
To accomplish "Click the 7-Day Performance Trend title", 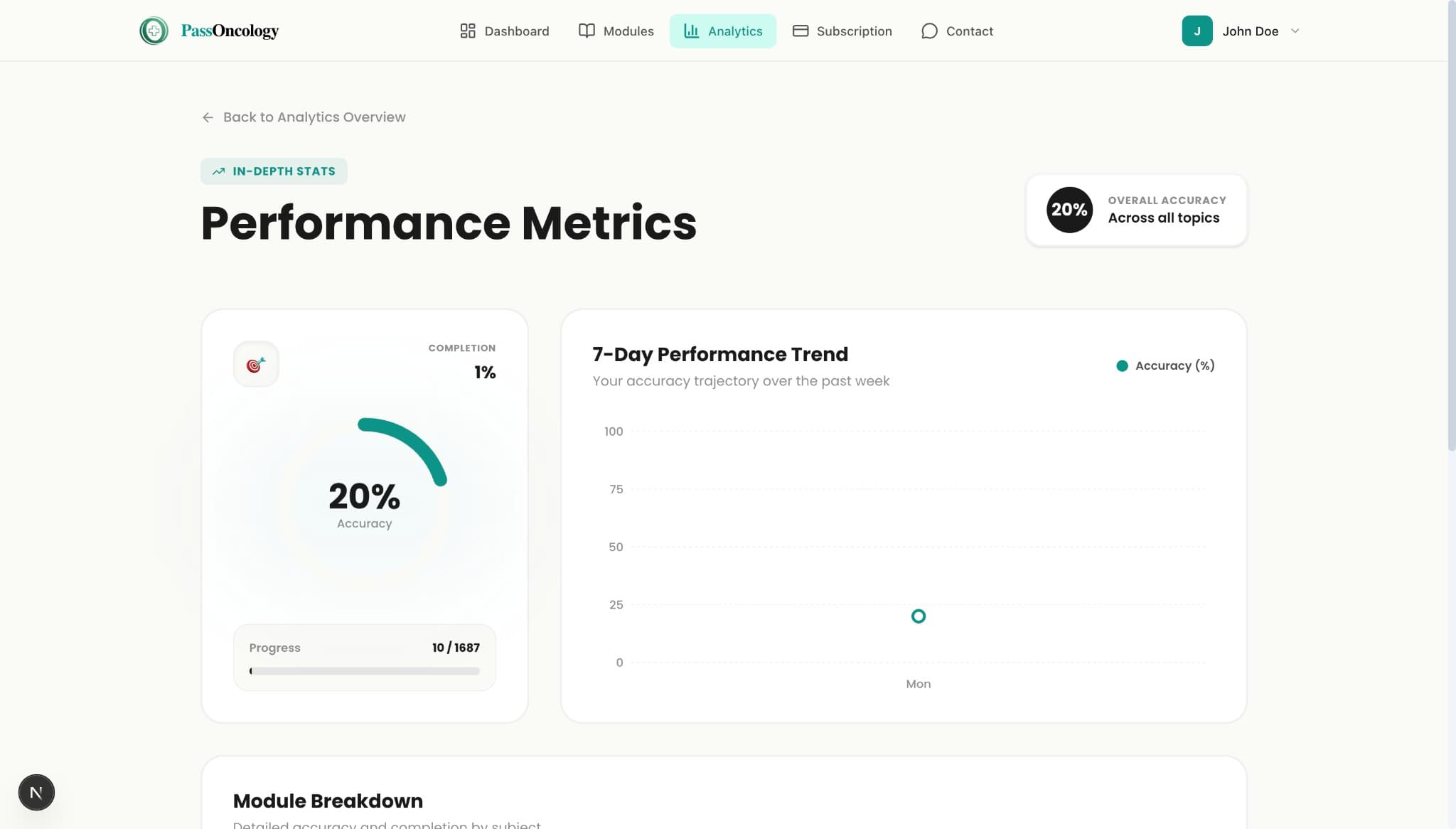I will point(720,354).
